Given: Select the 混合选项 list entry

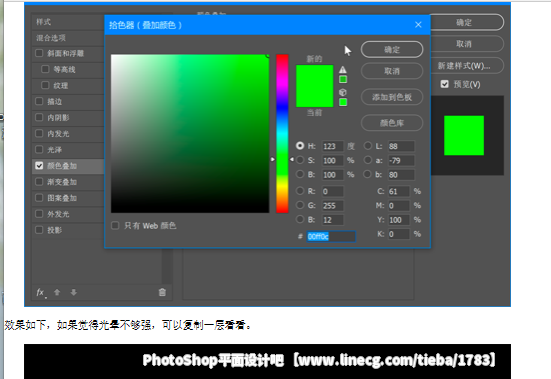Looking at the screenshot, I should tap(67, 38).
